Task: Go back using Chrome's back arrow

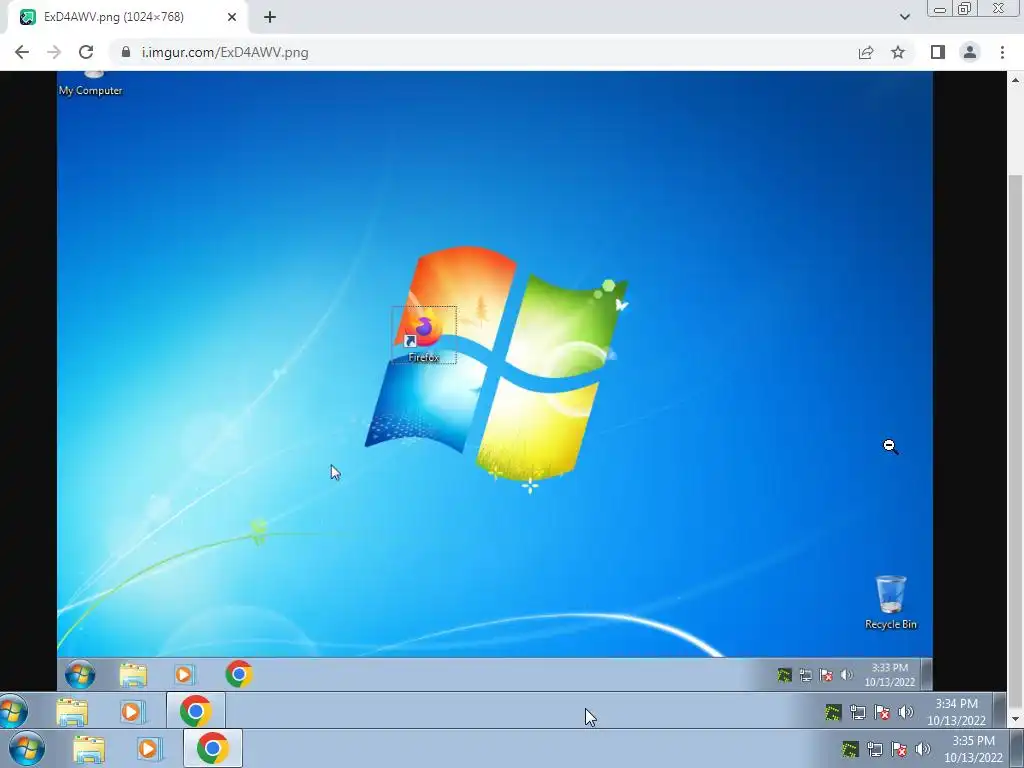Action: pyautogui.click(x=22, y=52)
